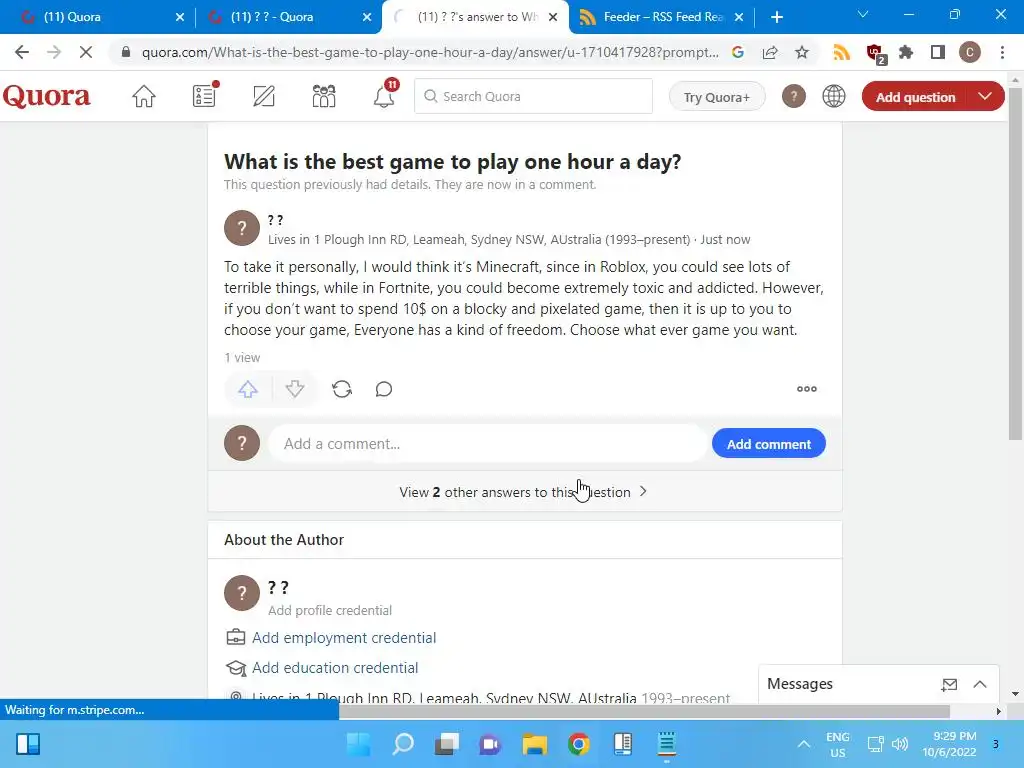Open the Windows Start button
This screenshot has height=768, width=1024.
tap(358, 744)
